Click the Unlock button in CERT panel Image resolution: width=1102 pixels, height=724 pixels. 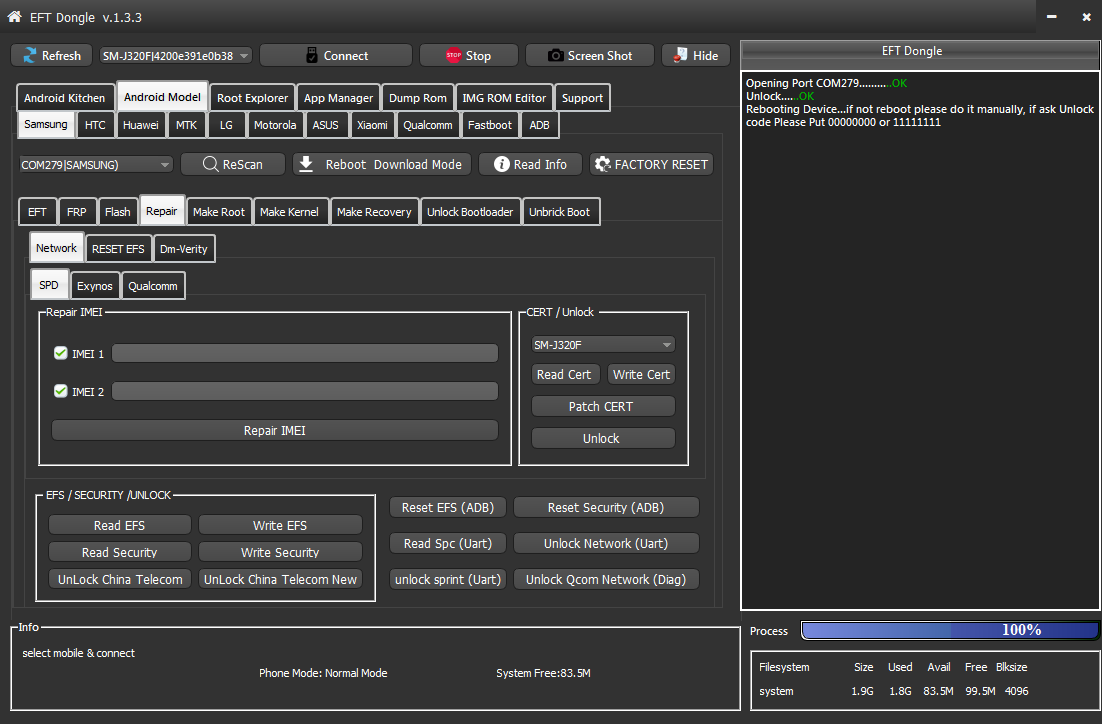click(x=603, y=438)
